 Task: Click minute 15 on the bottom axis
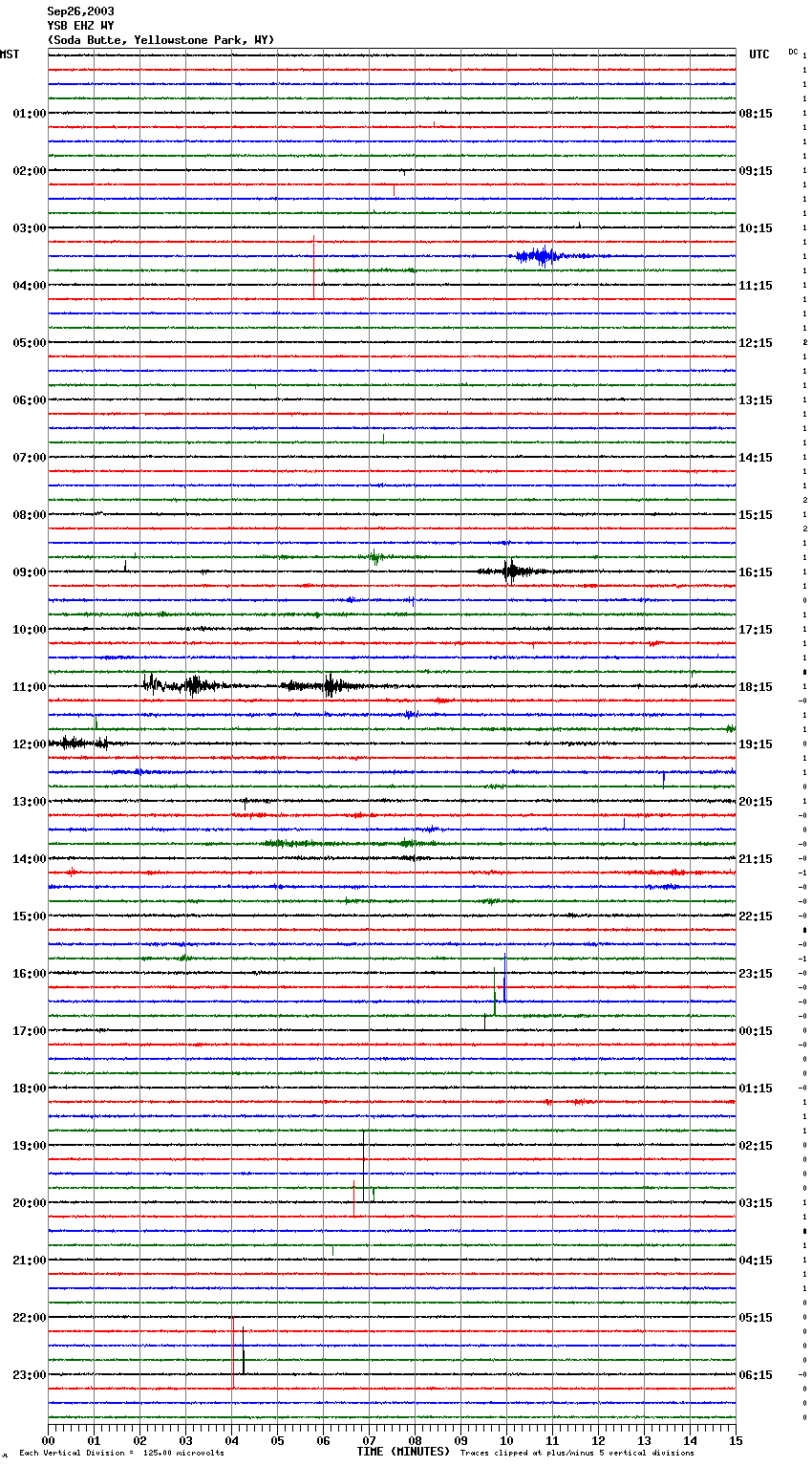pos(736,1440)
